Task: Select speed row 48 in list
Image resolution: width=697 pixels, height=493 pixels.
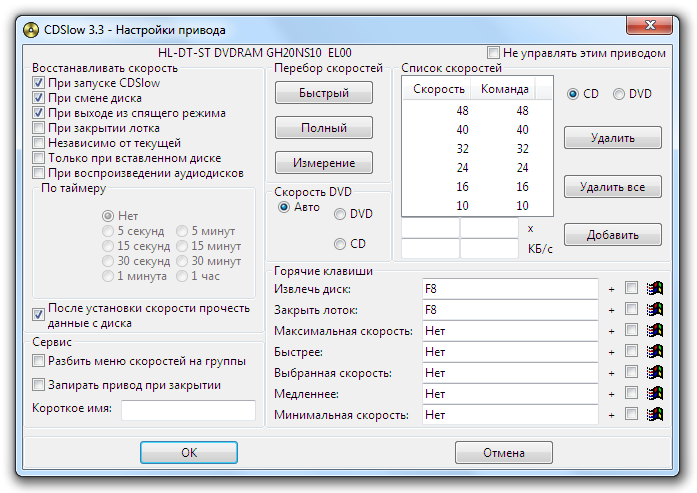Action: (x=477, y=110)
